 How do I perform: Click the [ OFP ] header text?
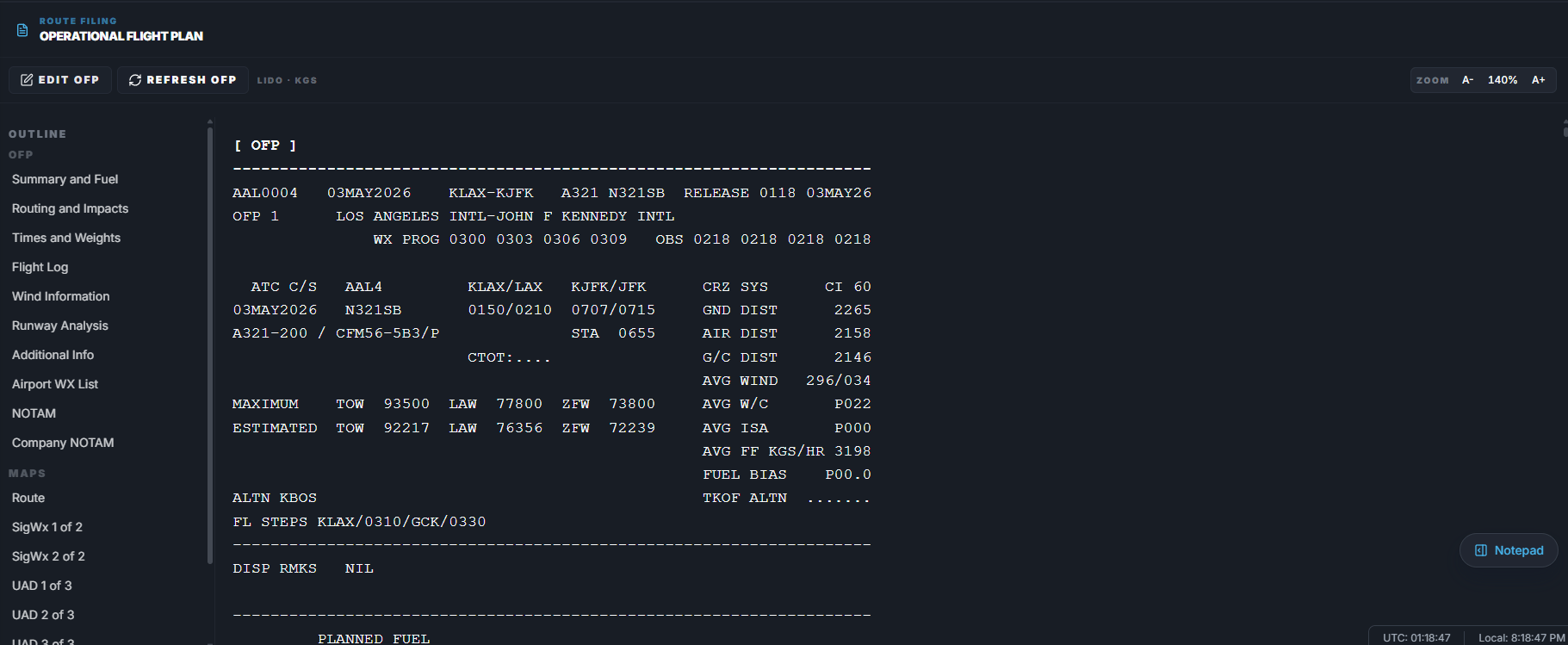265,146
